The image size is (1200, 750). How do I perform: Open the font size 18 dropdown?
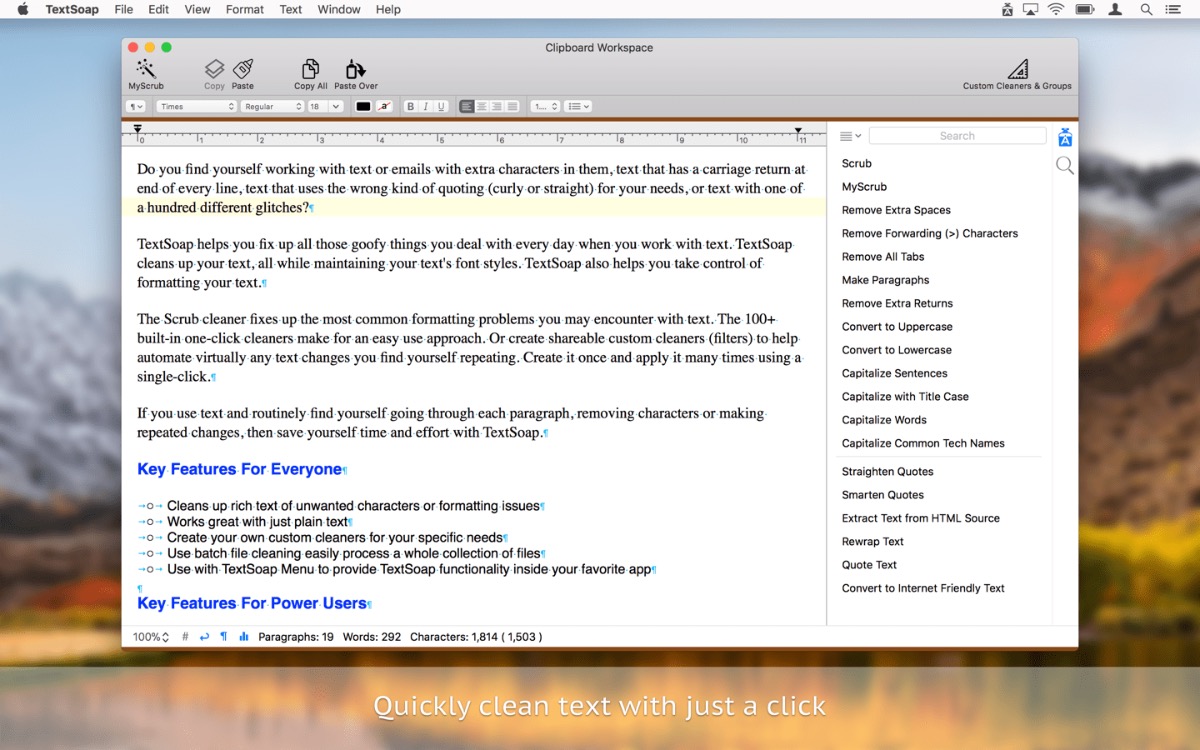325,106
